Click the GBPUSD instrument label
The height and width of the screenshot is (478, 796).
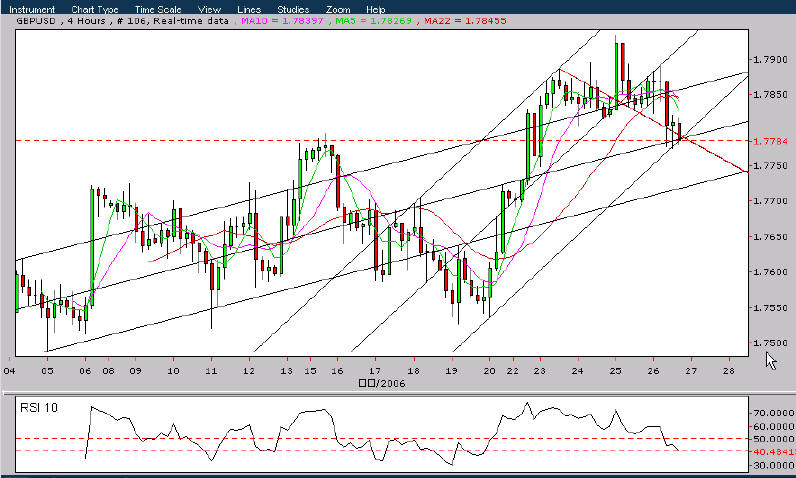[x=36, y=21]
